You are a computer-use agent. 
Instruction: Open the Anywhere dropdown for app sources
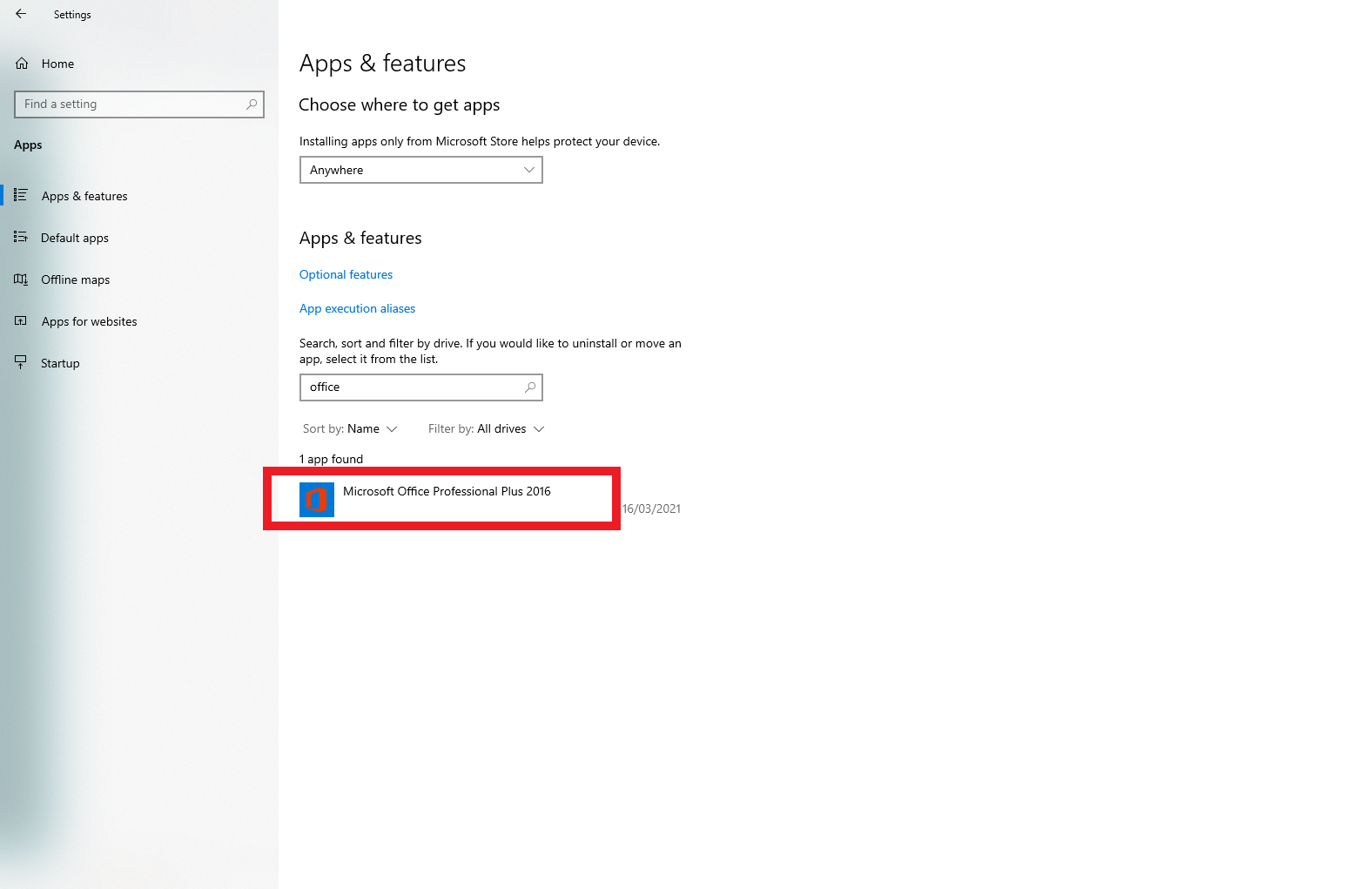[x=420, y=170]
